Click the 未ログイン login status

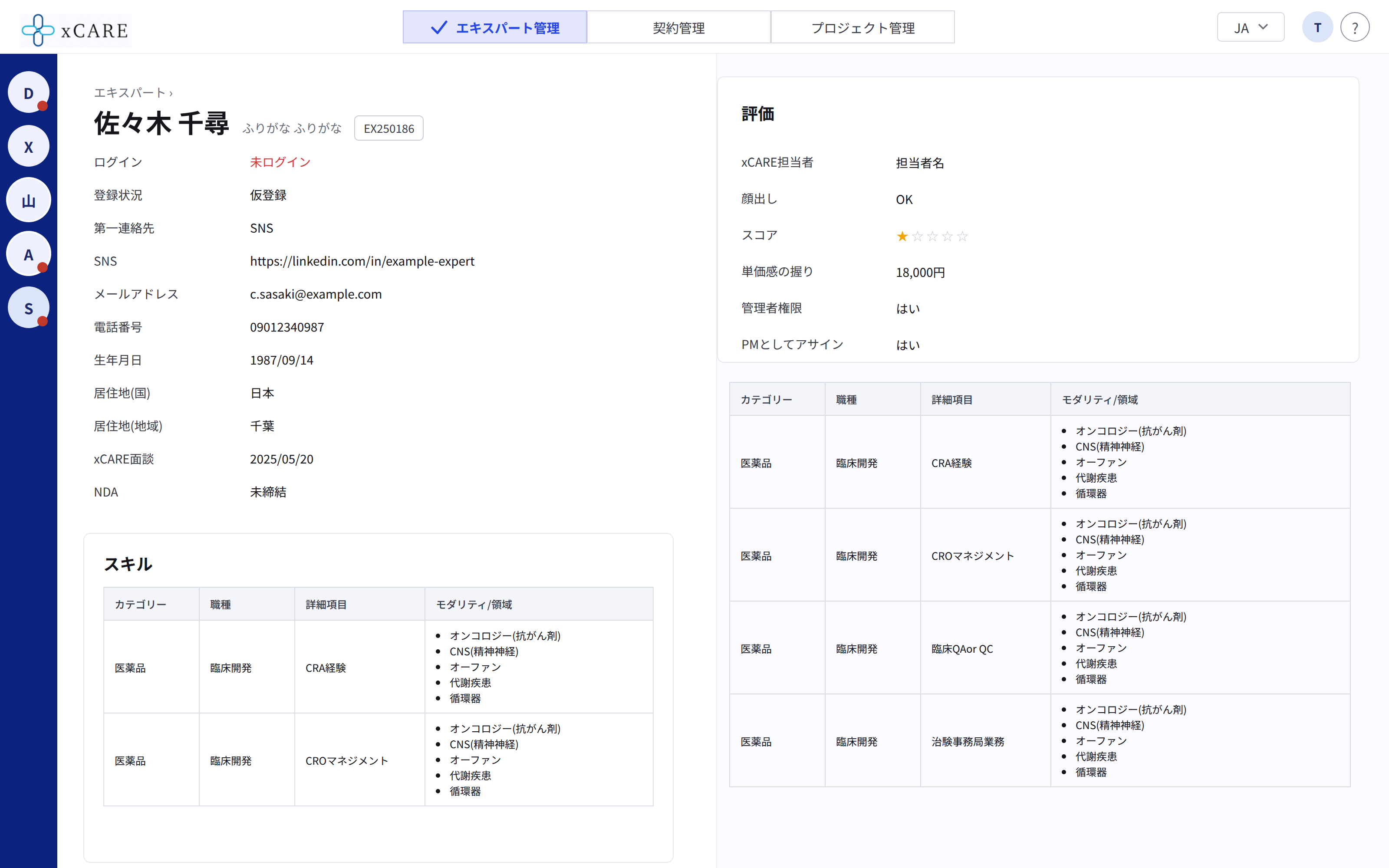[280, 162]
